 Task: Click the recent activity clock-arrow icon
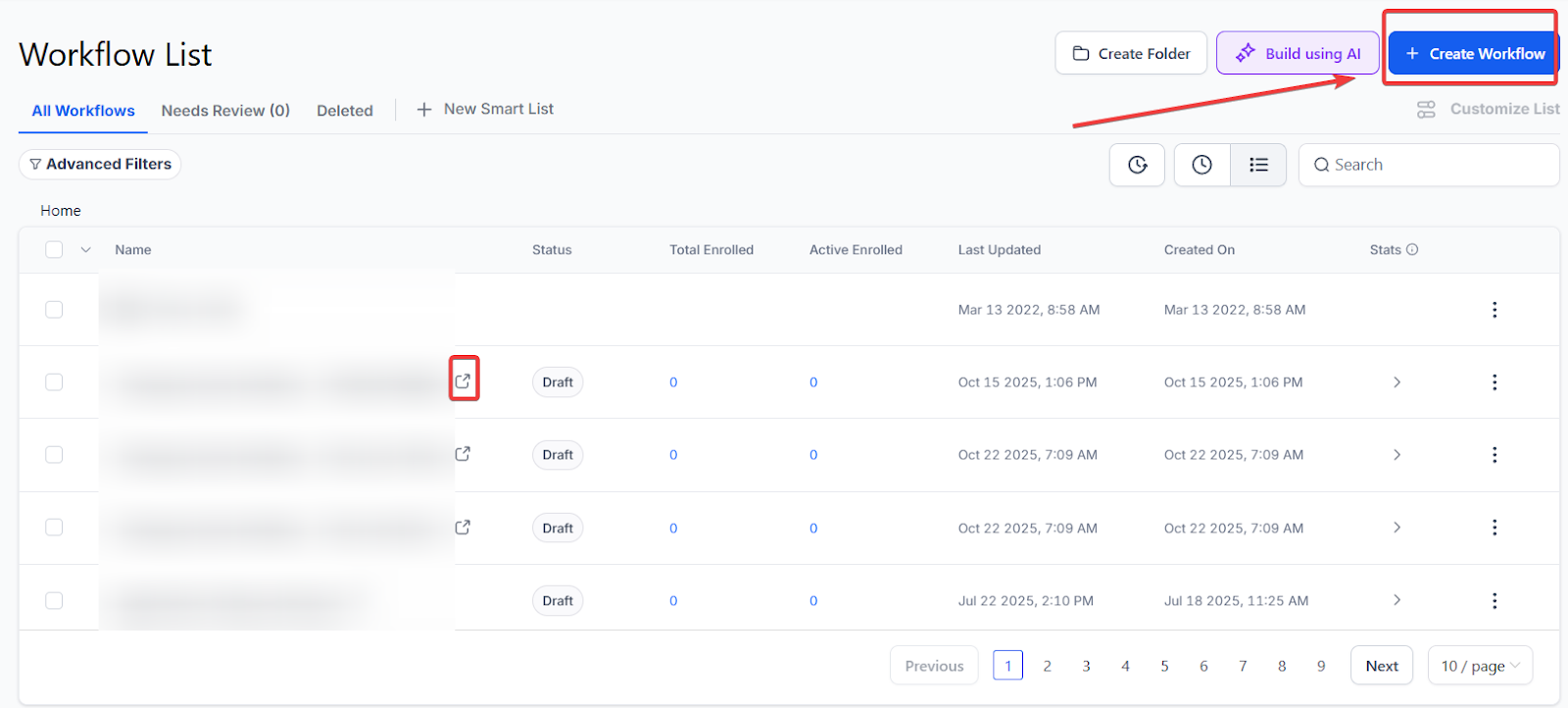pyautogui.click(x=1137, y=165)
